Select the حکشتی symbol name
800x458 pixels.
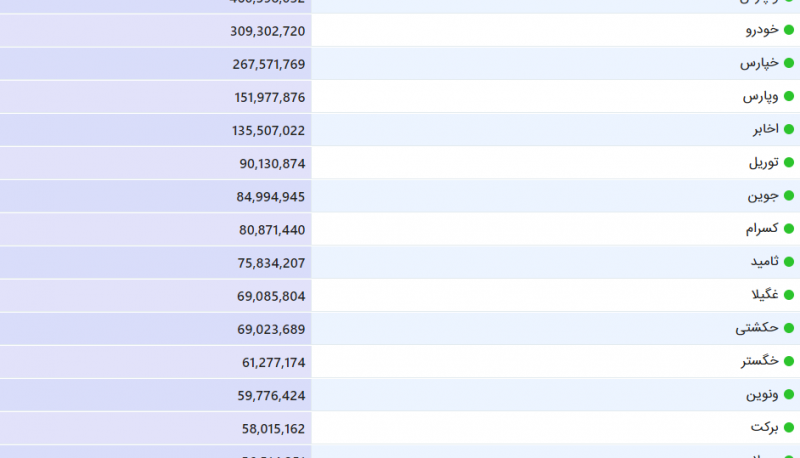pyautogui.click(x=757, y=328)
